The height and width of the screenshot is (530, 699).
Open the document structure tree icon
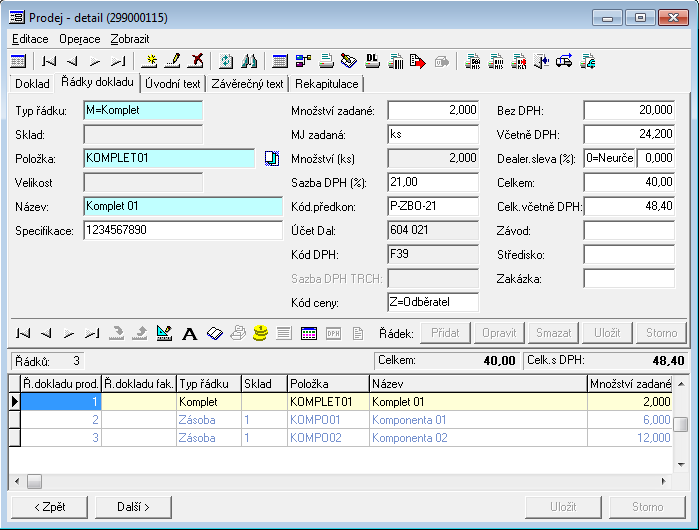point(303,62)
